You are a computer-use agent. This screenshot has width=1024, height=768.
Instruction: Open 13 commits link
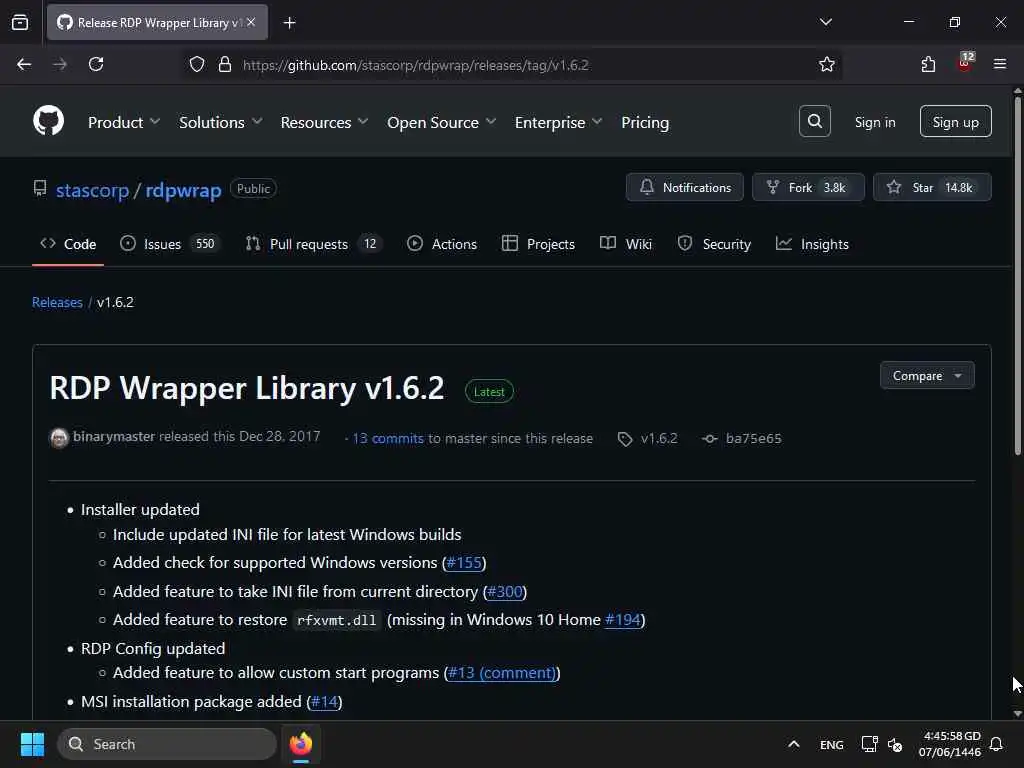(x=388, y=438)
